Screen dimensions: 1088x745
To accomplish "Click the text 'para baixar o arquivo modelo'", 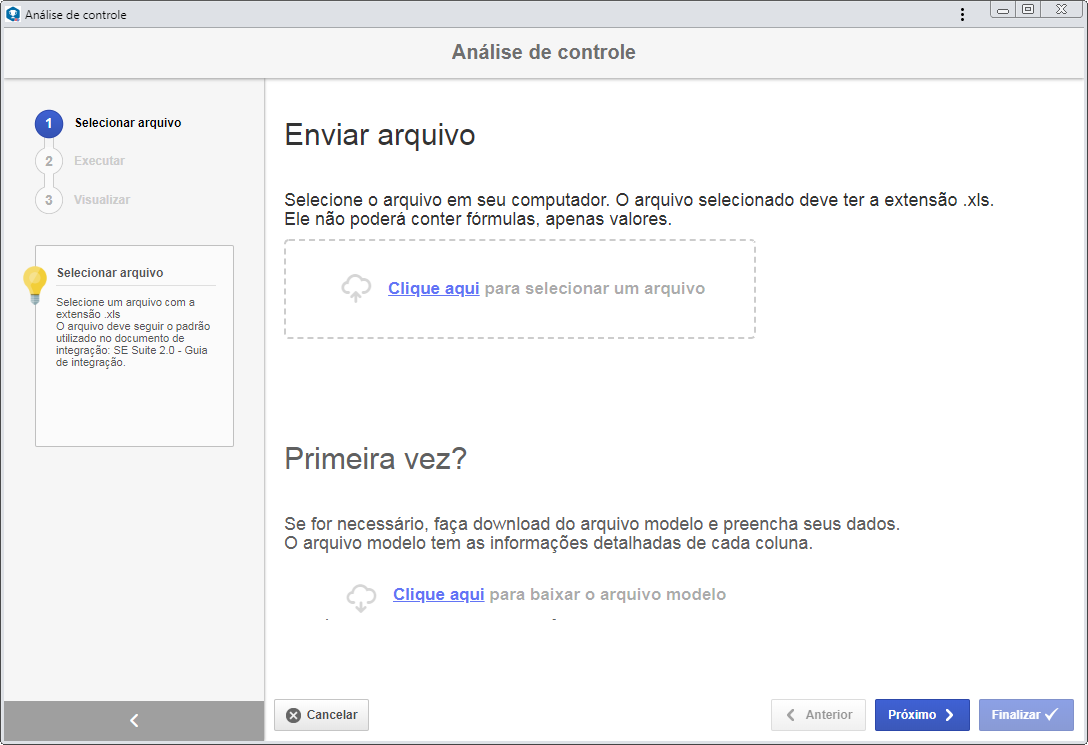I will point(608,594).
